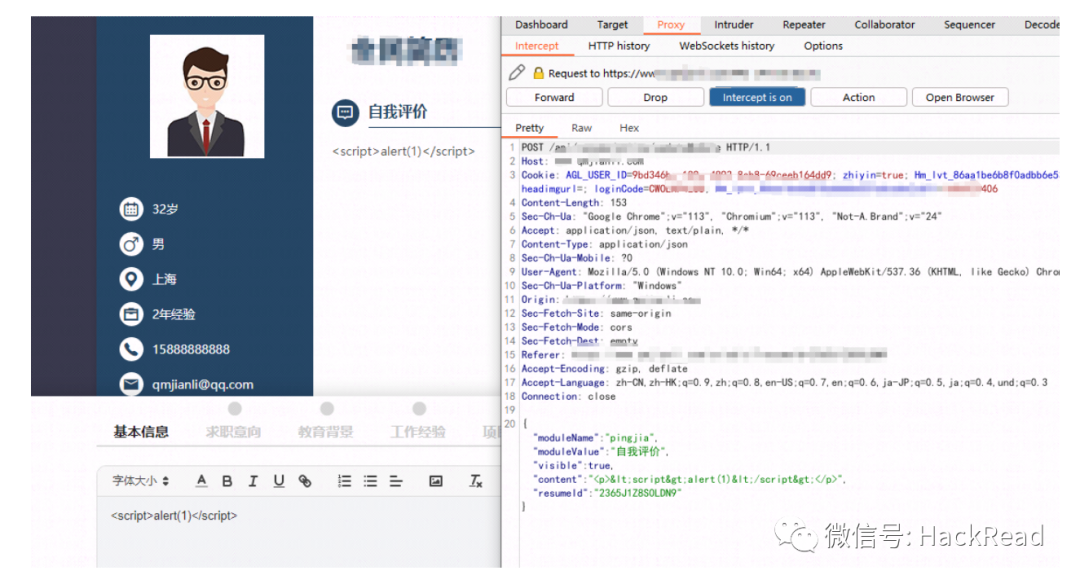Image resolution: width=1080 pixels, height=584 pixels.
Task: Click the Connection: close header line
Action: pyautogui.click(x=568, y=397)
